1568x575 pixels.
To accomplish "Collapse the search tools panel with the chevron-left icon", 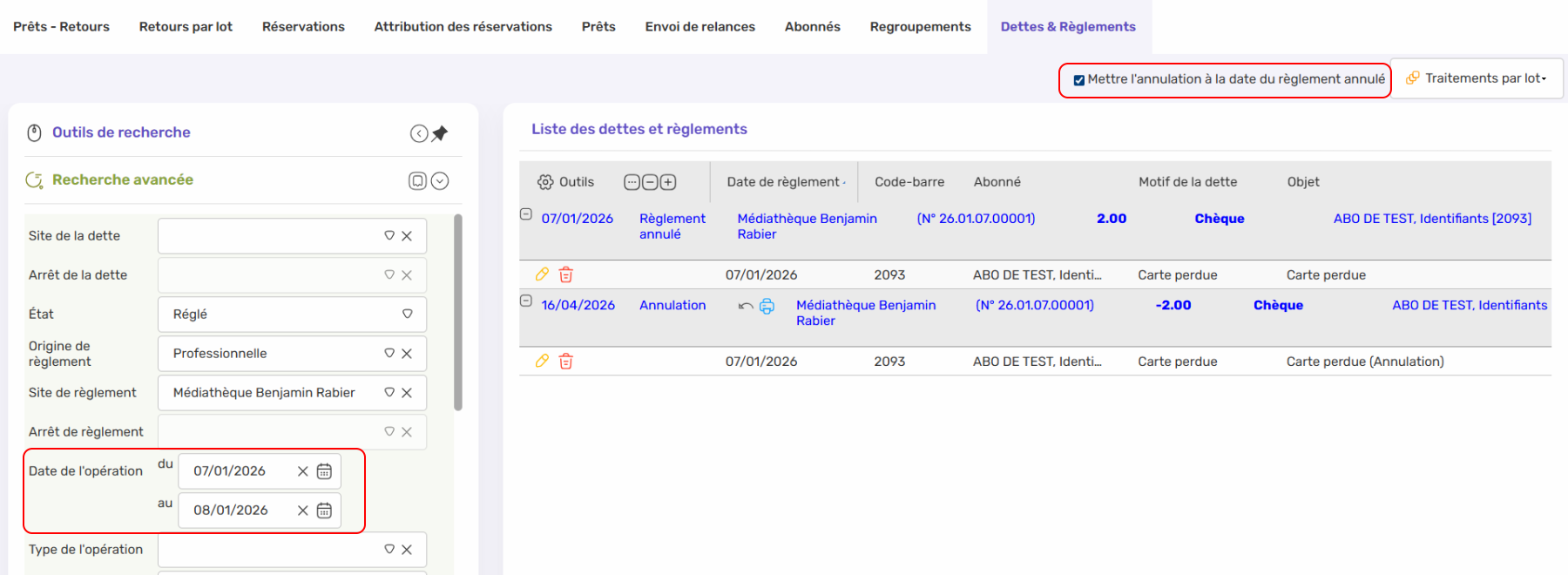I will pyautogui.click(x=419, y=133).
